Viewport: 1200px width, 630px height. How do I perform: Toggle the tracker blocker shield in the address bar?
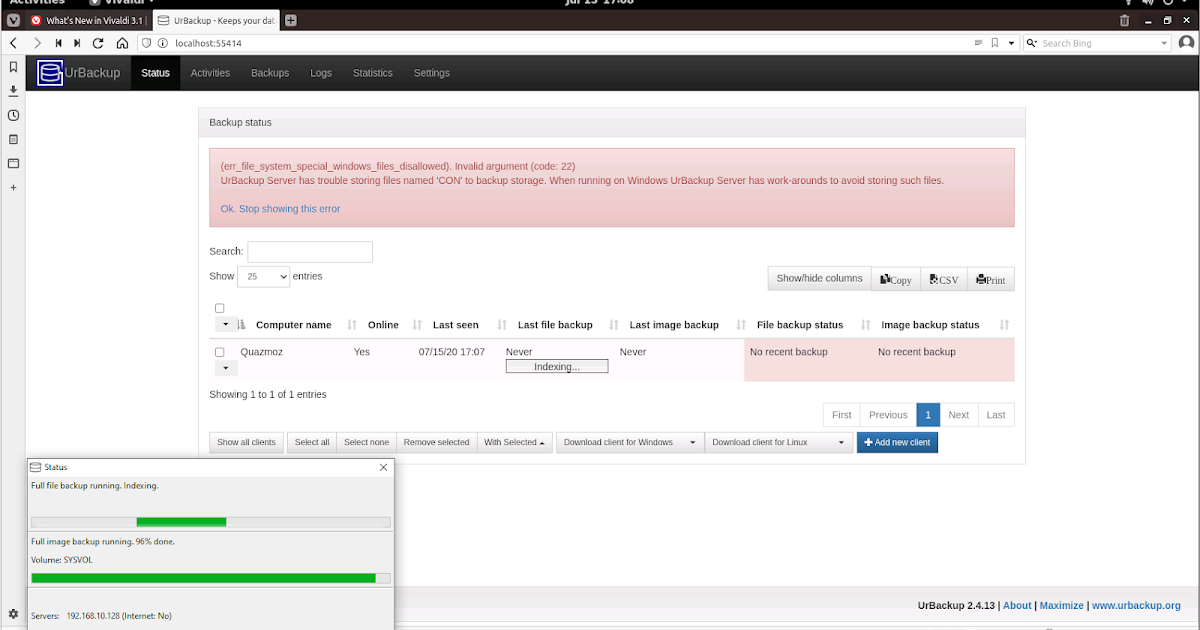[x=146, y=42]
